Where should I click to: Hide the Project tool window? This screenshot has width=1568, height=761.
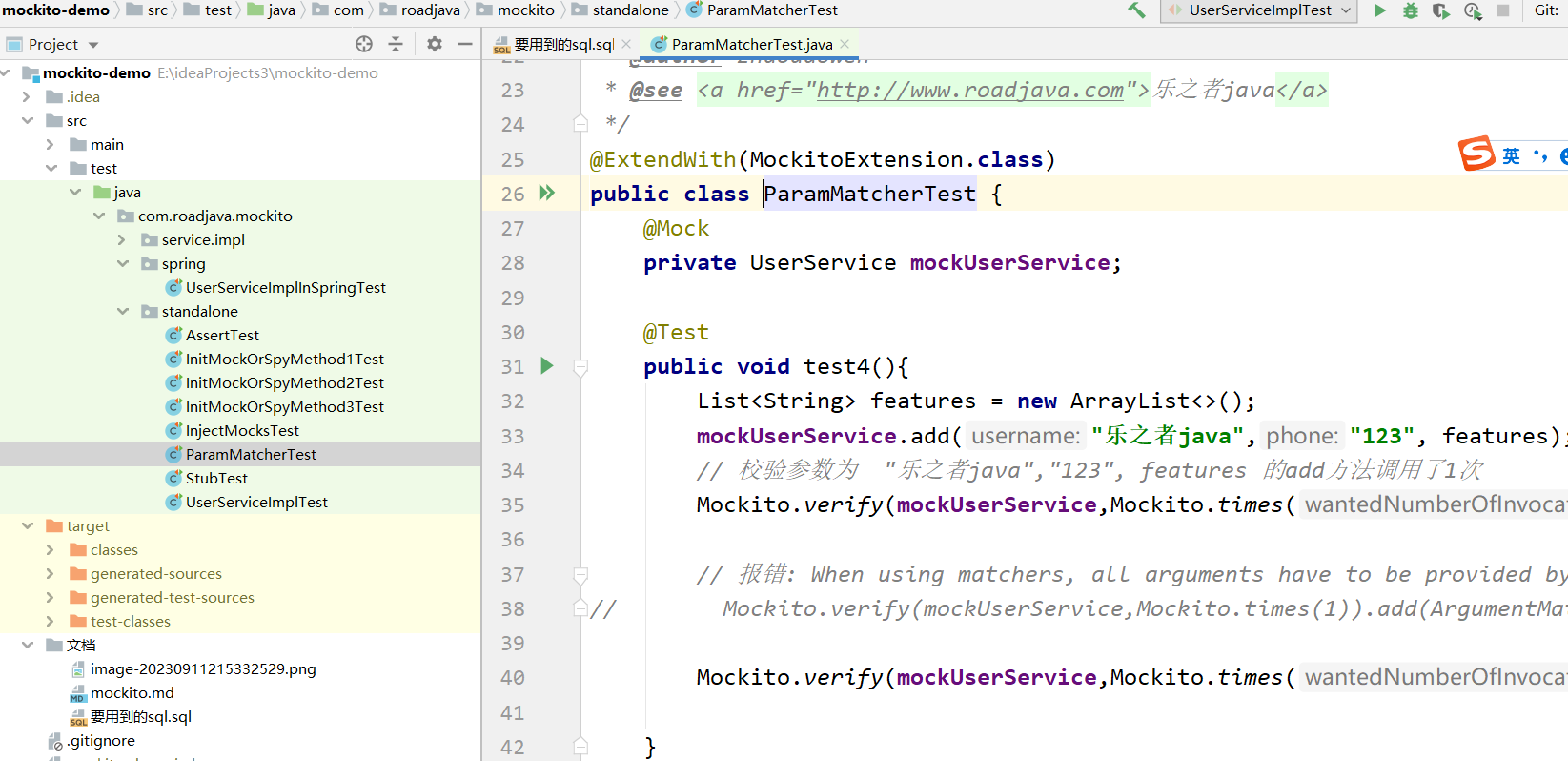(465, 44)
